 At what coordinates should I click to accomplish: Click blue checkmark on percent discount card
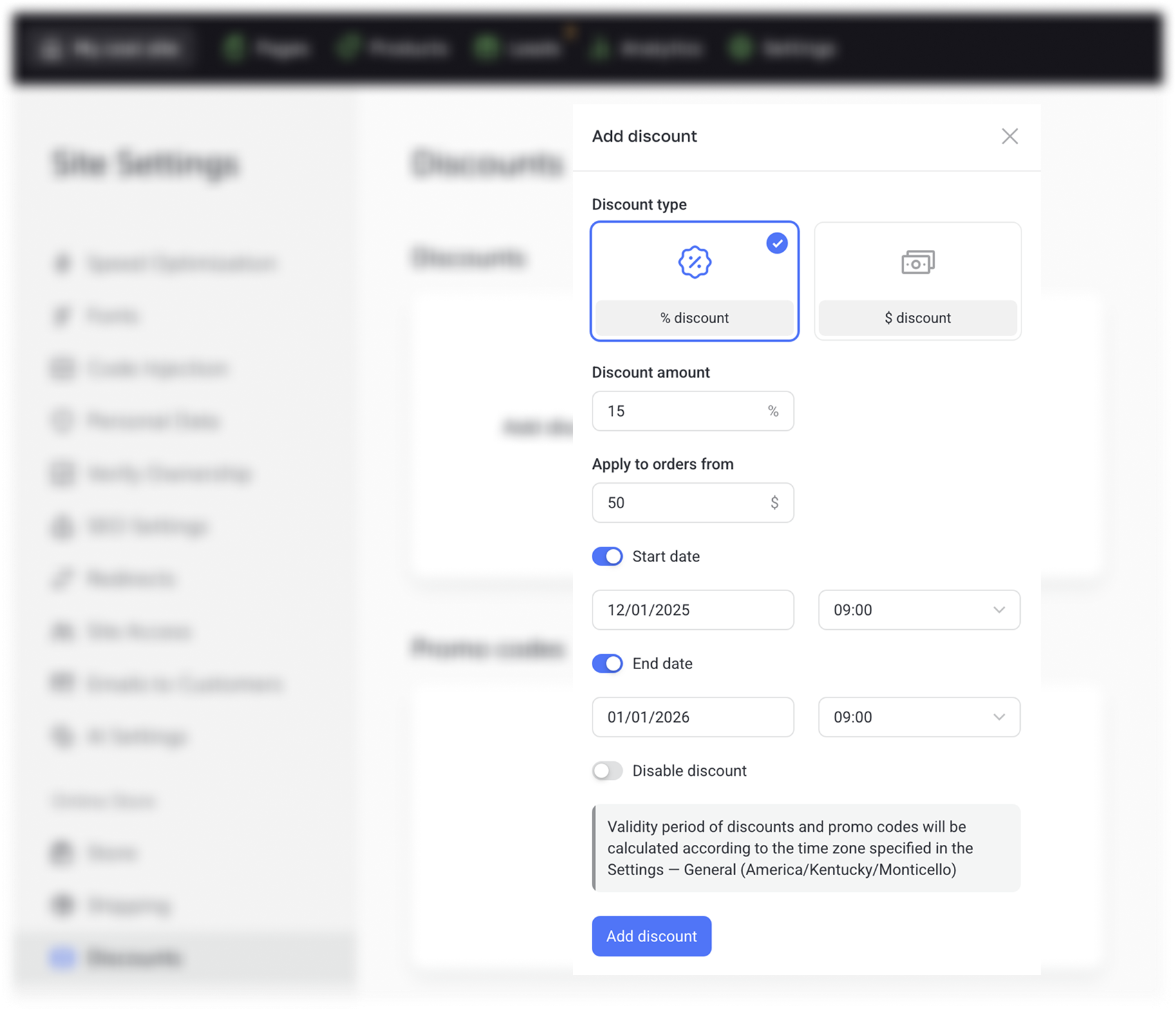click(777, 243)
